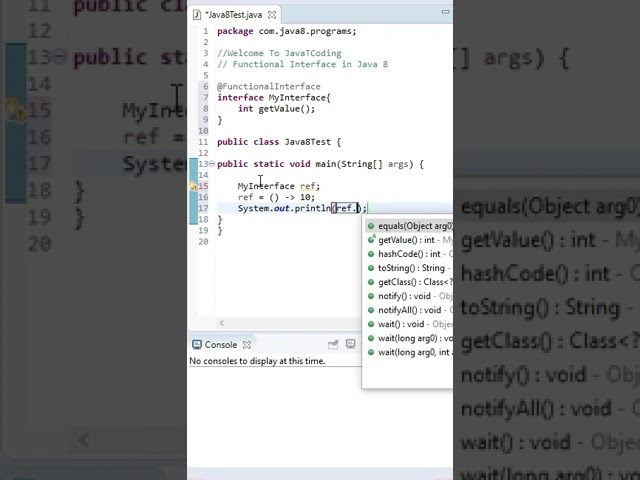Pick wait(long arg0) suggestion
Image resolution: width=640 pixels, height=480 pixels.
[409, 338]
